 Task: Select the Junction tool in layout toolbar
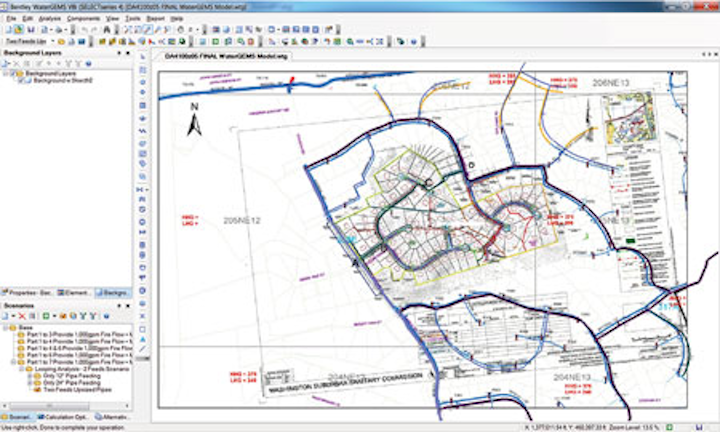point(143,82)
